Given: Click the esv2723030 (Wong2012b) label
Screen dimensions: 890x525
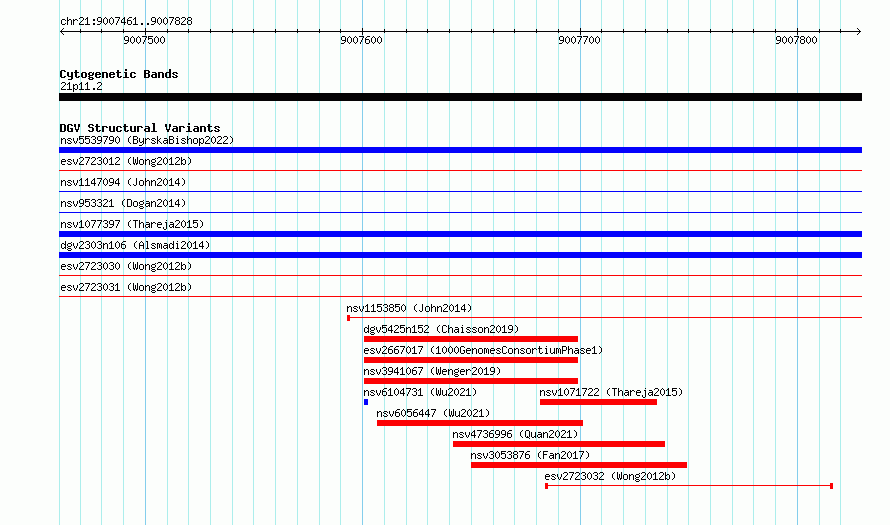Looking at the screenshot, I should (126, 266).
